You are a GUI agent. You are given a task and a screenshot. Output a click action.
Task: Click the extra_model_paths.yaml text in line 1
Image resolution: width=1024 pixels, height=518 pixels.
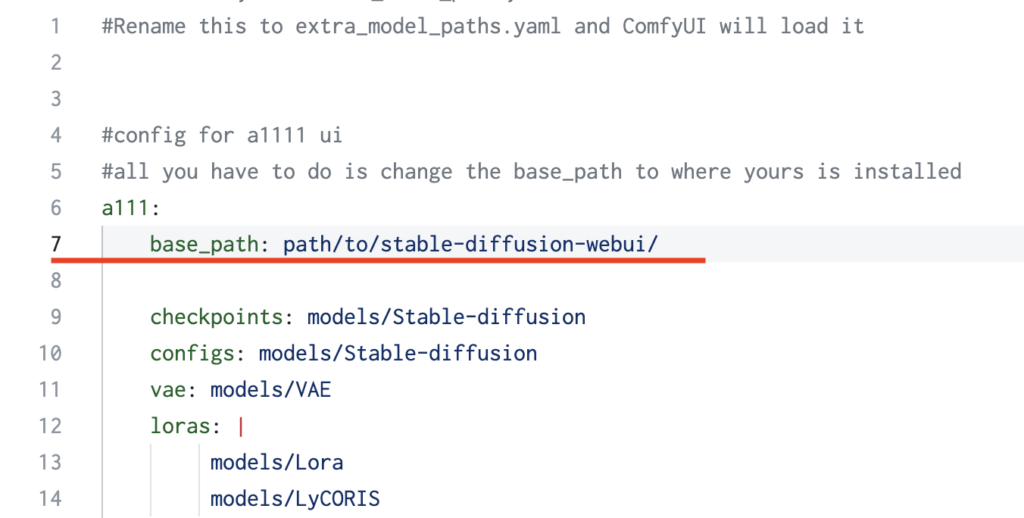pos(428,27)
